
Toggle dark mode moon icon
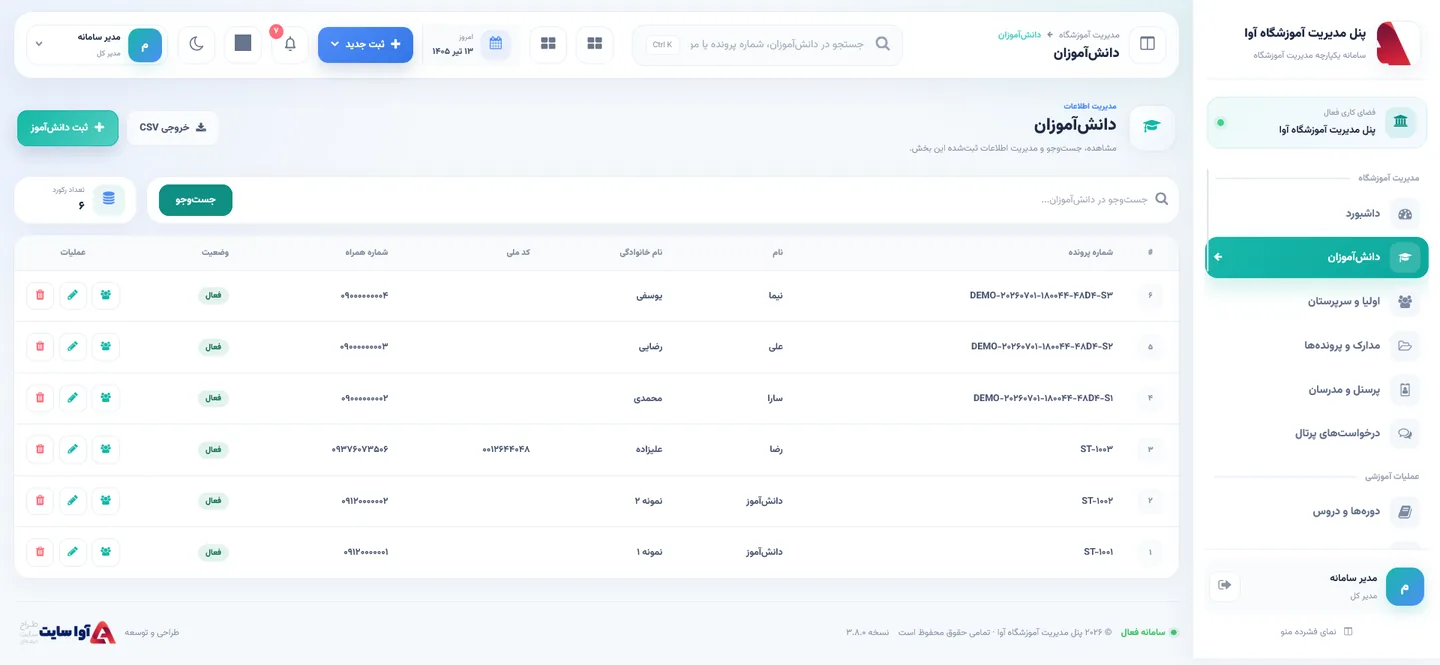196,44
